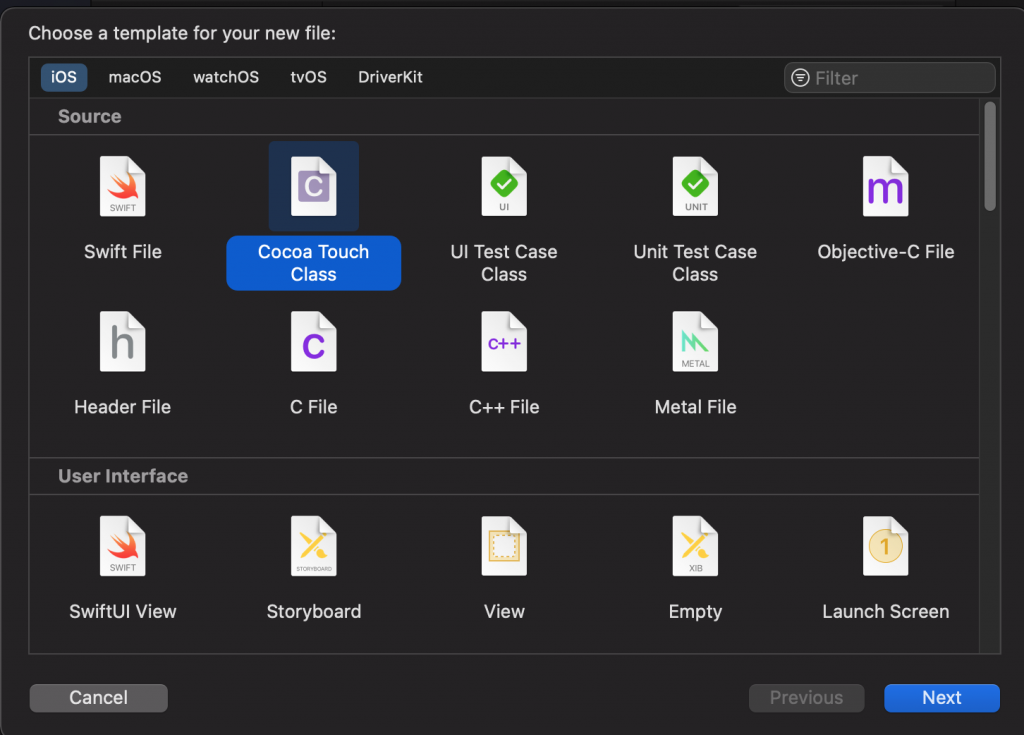
Task: Open the watchOS templates tab
Action: pyautogui.click(x=226, y=77)
